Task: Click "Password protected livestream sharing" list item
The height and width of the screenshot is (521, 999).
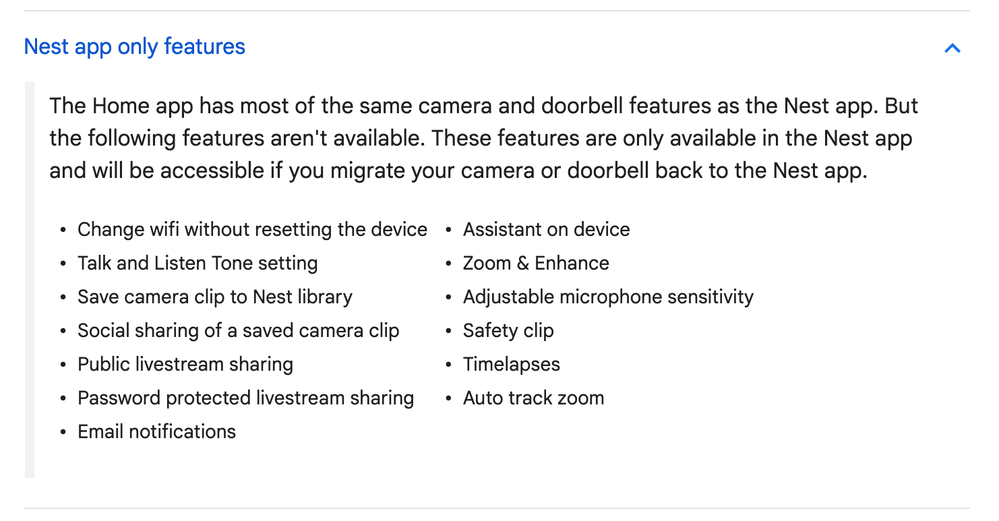Action: 245,398
